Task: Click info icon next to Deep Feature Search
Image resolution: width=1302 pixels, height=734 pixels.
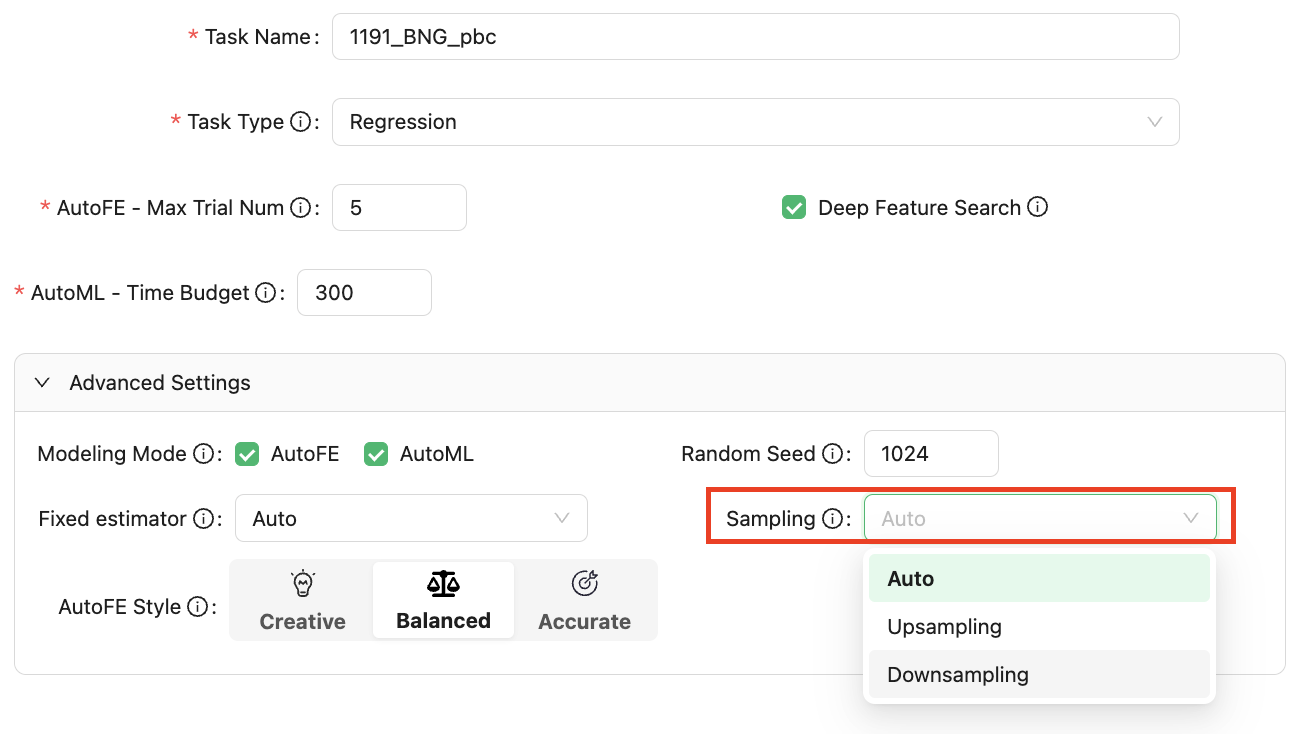Action: pyautogui.click(x=1037, y=208)
